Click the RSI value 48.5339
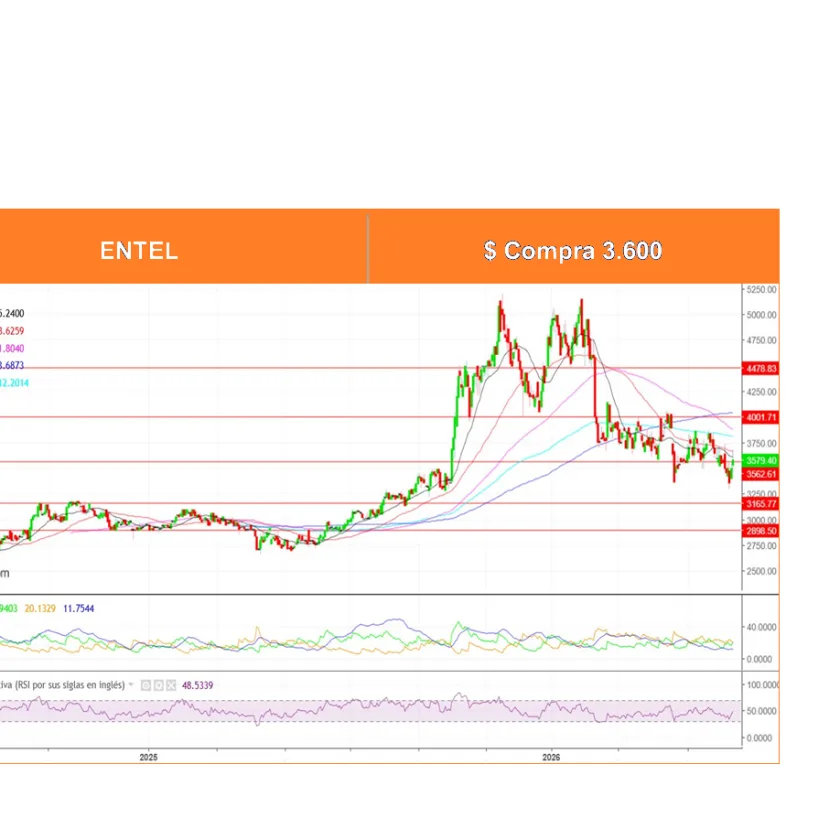 (x=198, y=685)
